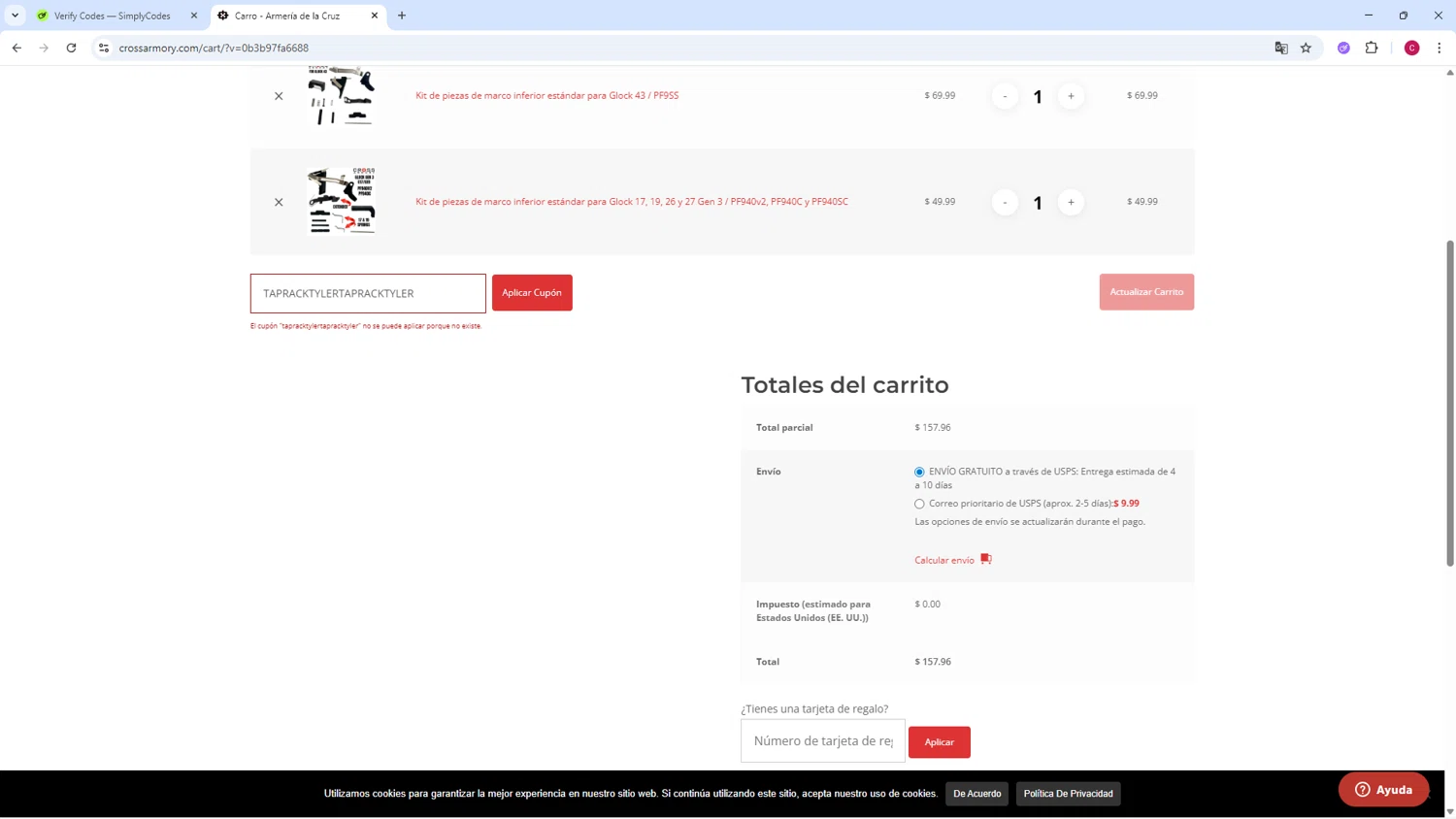This screenshot has width=1456, height=819.
Task: Open Calcular envío shipping calculator
Action: (944, 561)
